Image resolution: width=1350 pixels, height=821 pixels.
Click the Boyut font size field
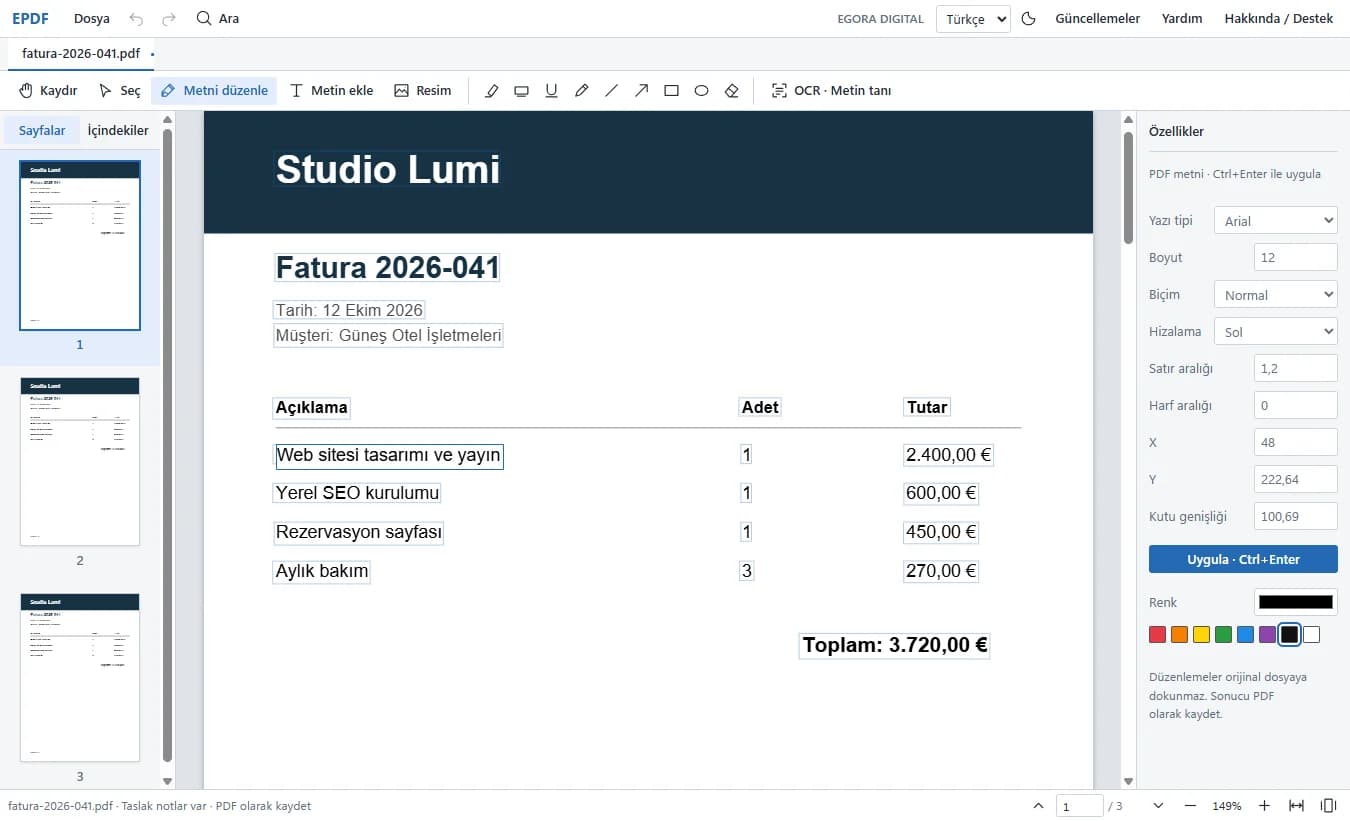point(1296,258)
